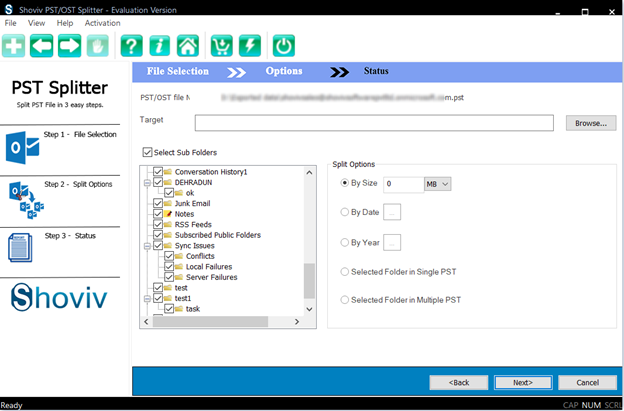Click the shopping cart Buy icon
The image size is (624, 411).
coord(222,46)
